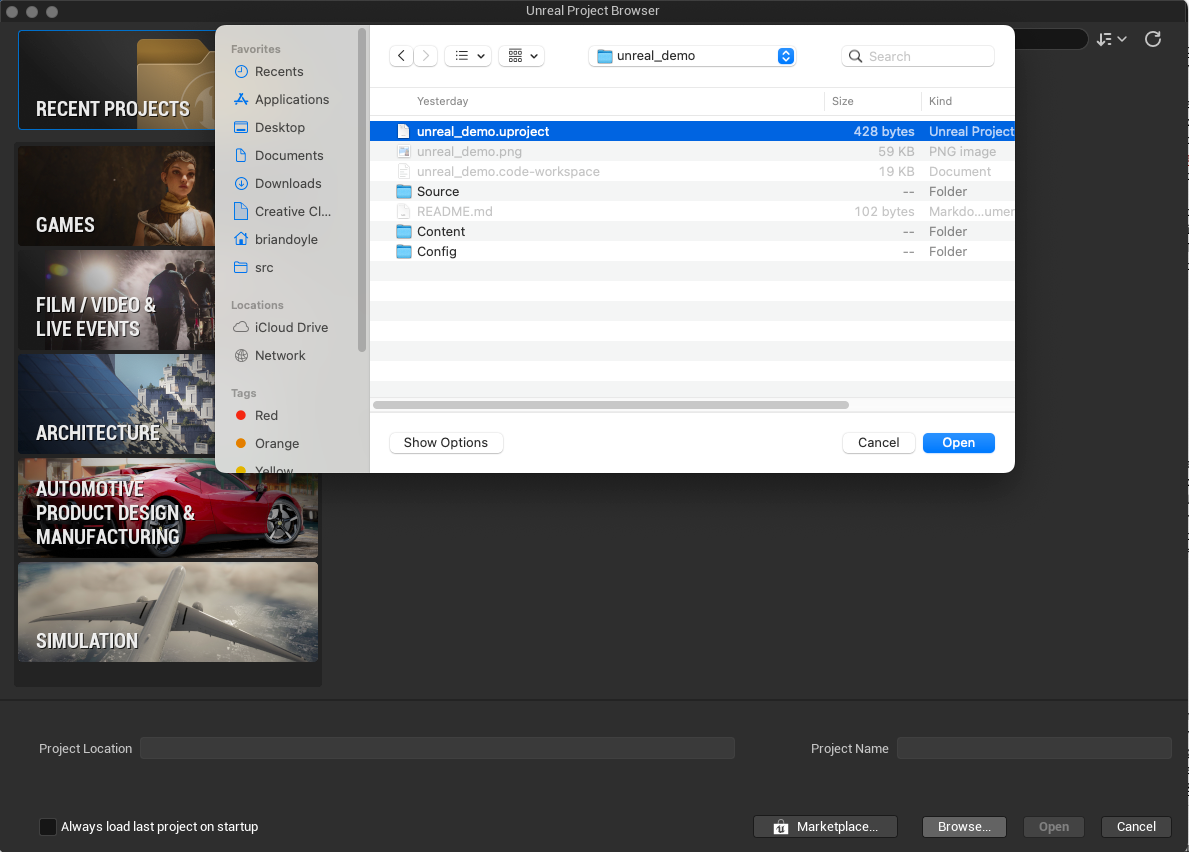Click the Marketplace... button
This screenshot has height=852, width=1189.
coord(825,826)
